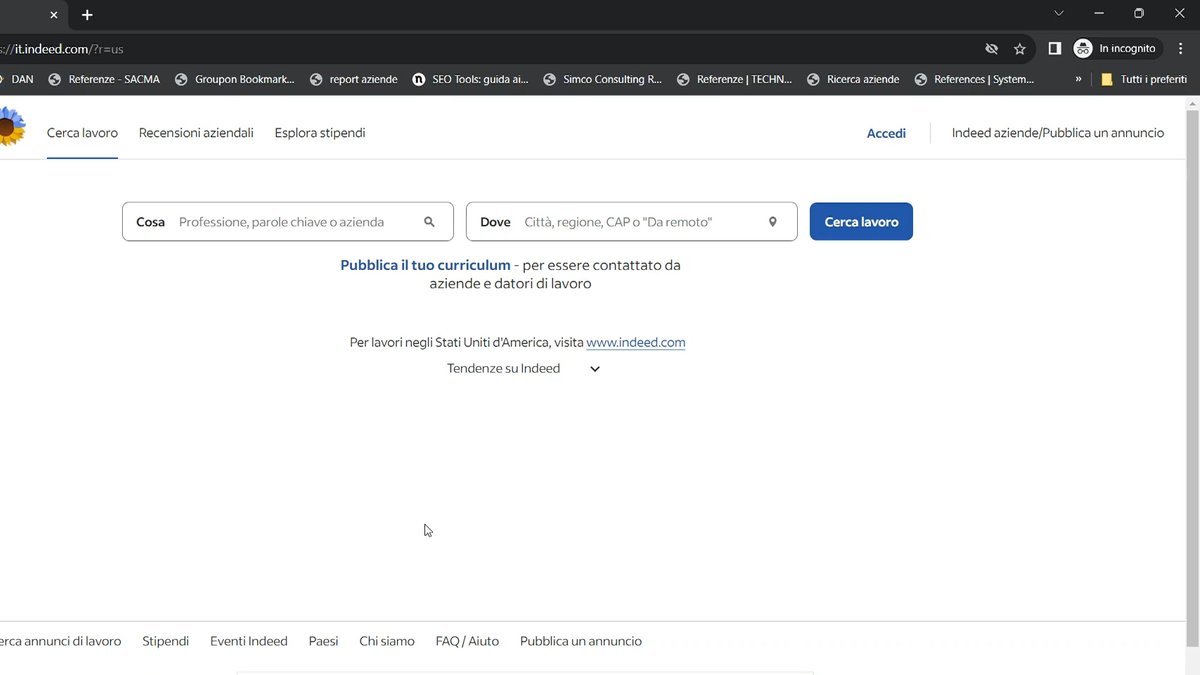Show more bookmarks via the chevron overflow
Viewport: 1200px width, 675px height.
click(x=1078, y=79)
